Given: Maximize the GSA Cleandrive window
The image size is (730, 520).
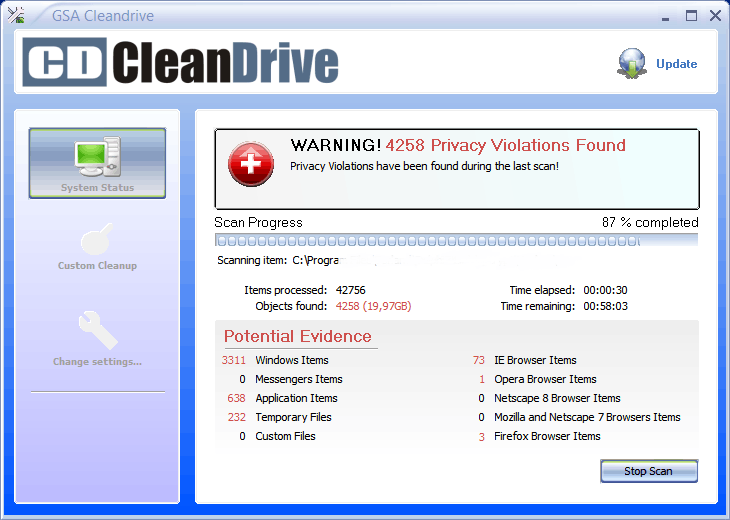Looking at the screenshot, I should click(691, 16).
